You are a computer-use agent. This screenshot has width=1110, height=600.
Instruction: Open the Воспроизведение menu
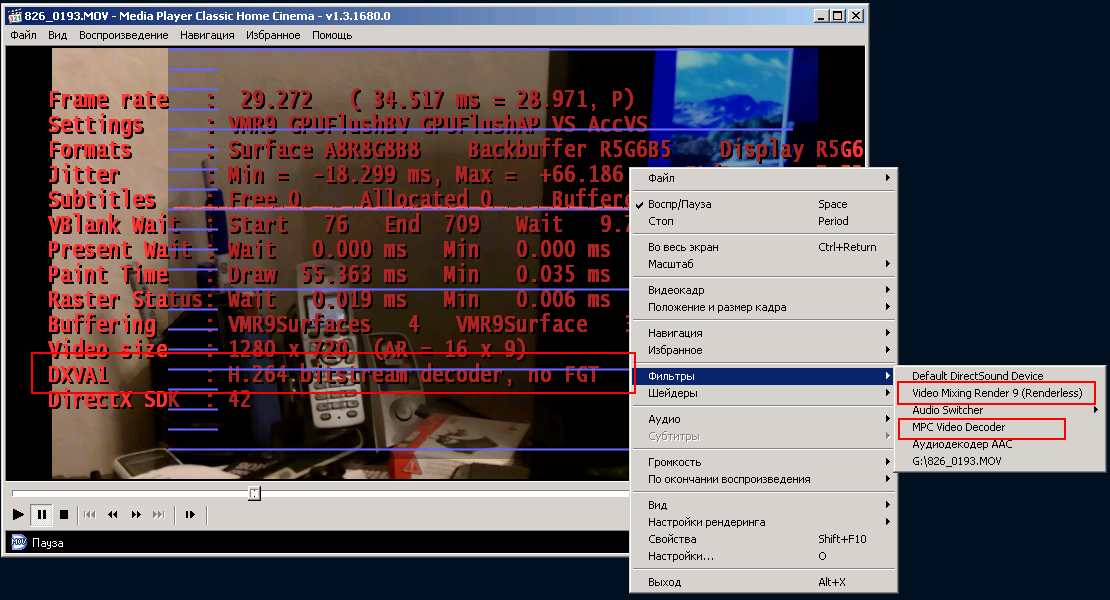point(124,35)
